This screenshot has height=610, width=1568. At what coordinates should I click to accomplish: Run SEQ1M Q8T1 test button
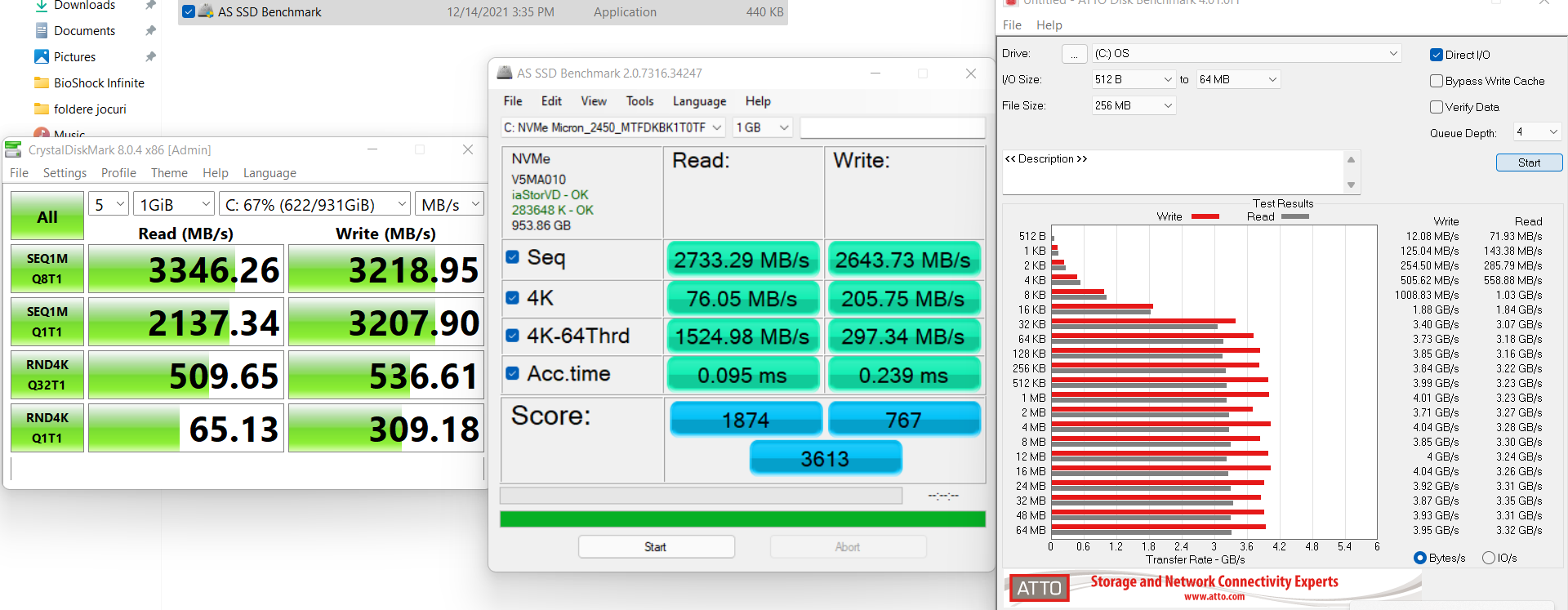[47, 269]
